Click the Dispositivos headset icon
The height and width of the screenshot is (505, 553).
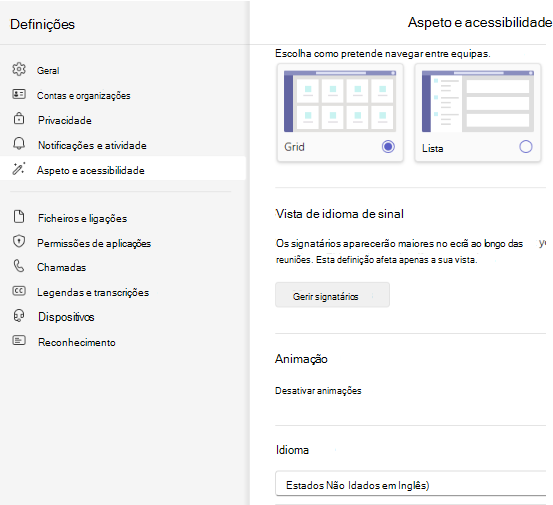(19, 316)
